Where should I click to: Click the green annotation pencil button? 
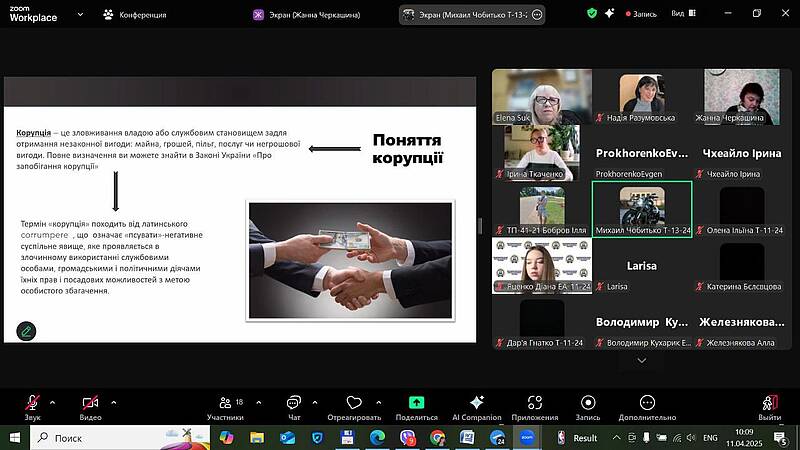pyautogui.click(x=26, y=330)
